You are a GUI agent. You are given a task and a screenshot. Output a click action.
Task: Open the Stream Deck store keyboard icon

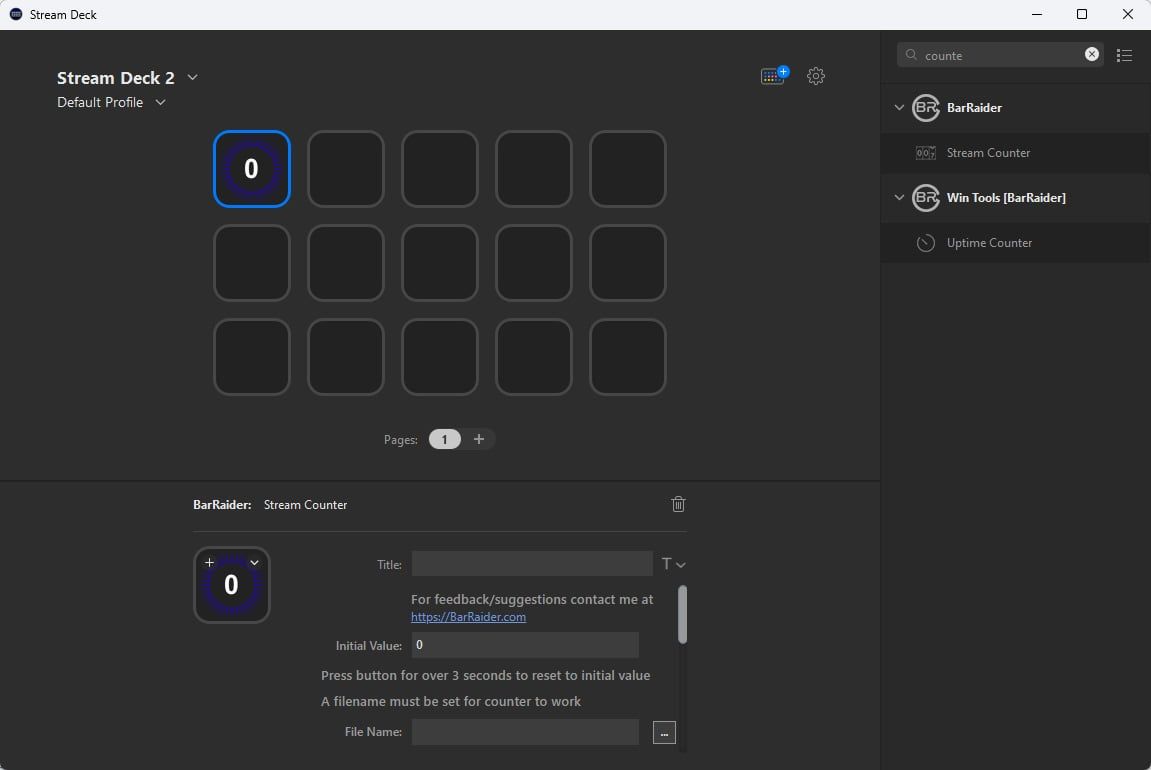773,76
